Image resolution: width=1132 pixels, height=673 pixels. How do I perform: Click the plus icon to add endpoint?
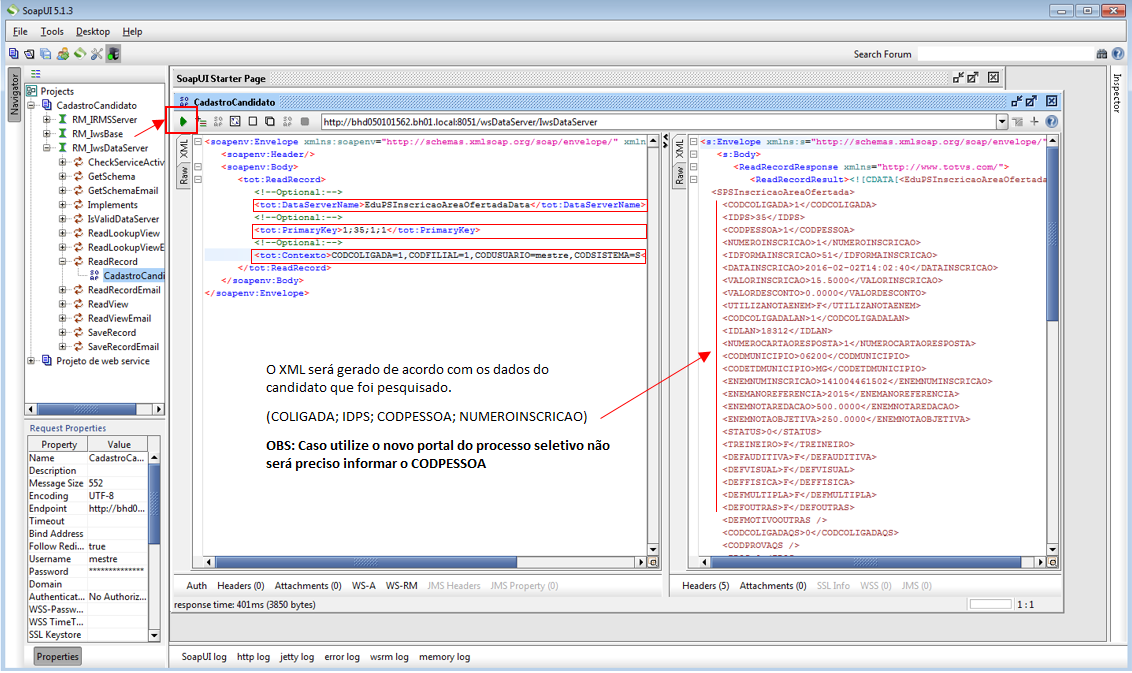[x=1035, y=121]
